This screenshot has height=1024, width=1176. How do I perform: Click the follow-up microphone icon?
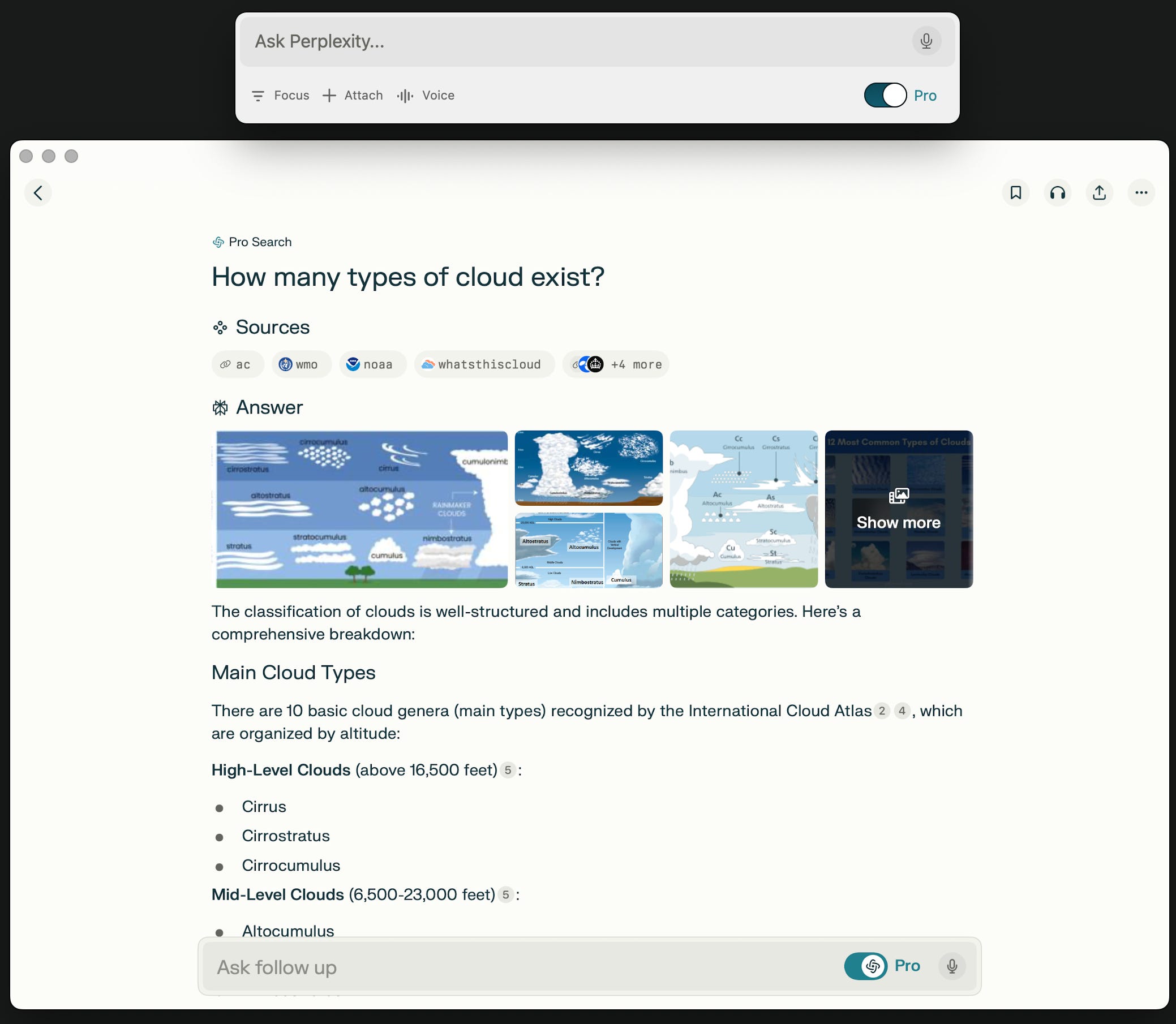pyautogui.click(x=952, y=966)
